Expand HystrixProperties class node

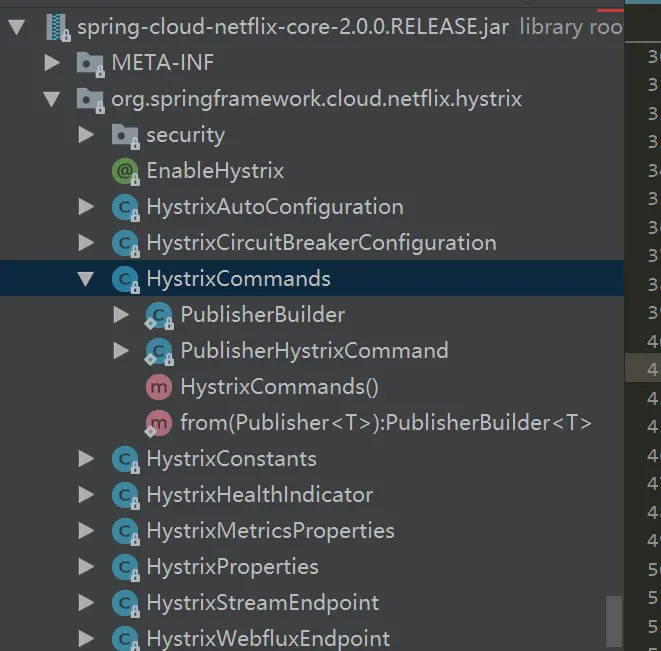click(x=86, y=567)
